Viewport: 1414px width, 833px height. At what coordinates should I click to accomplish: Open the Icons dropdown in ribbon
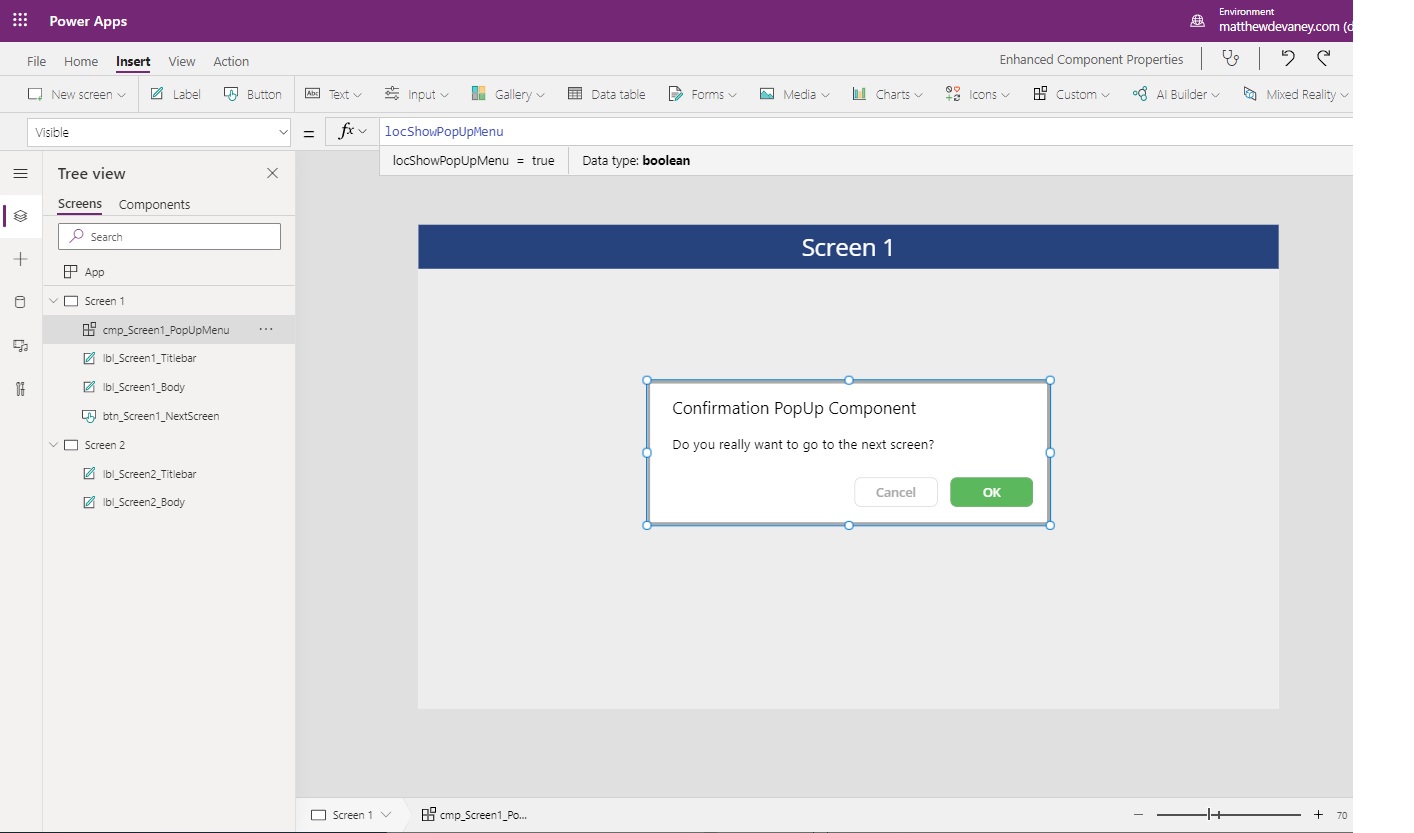tap(977, 94)
